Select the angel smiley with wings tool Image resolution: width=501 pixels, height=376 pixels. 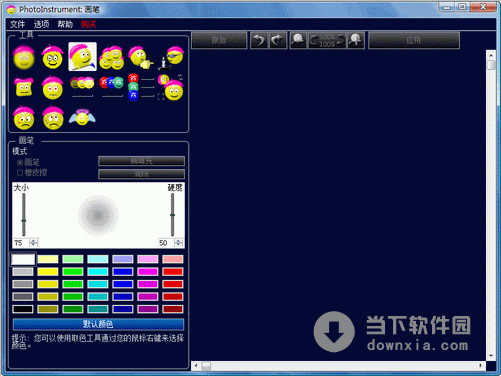82,117
